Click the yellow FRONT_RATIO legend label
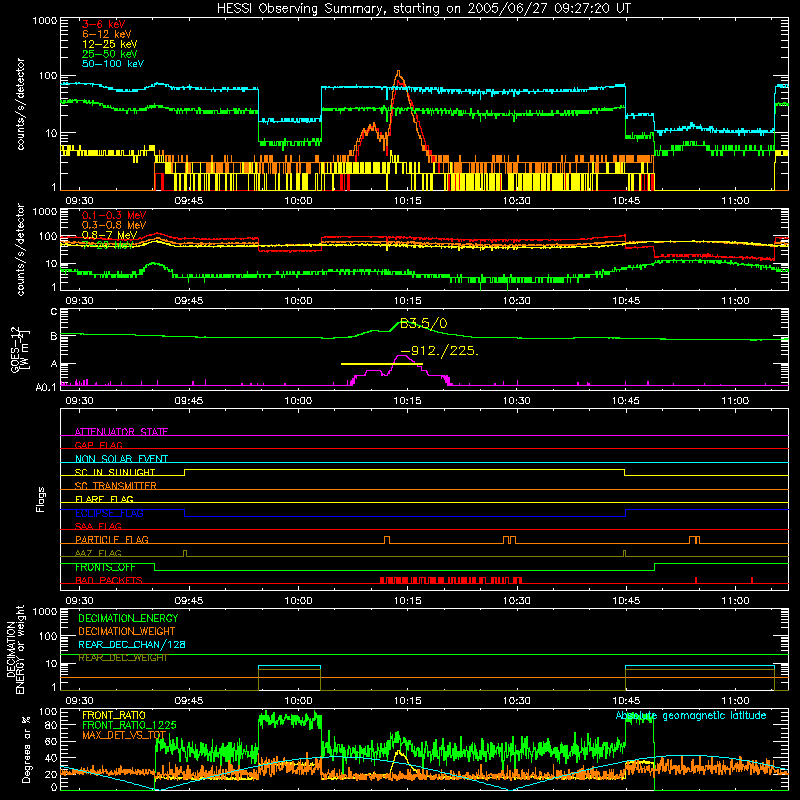Viewport: 800px width, 800px height. click(114, 715)
